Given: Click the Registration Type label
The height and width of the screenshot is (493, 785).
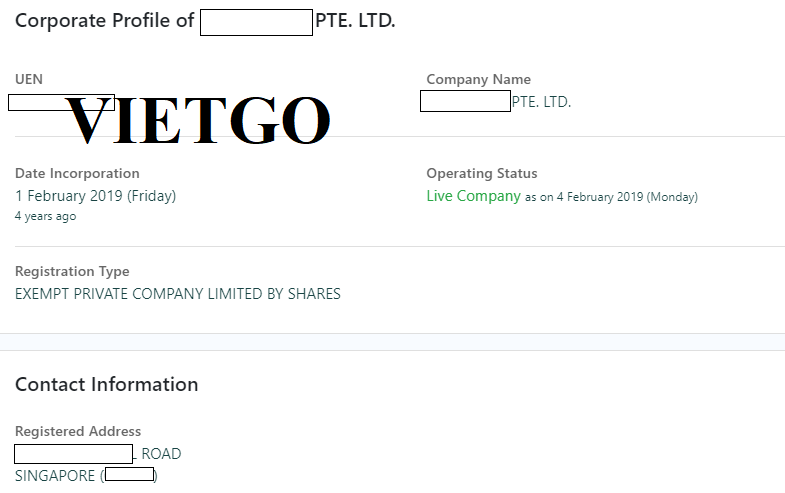Looking at the screenshot, I should 72,271.
